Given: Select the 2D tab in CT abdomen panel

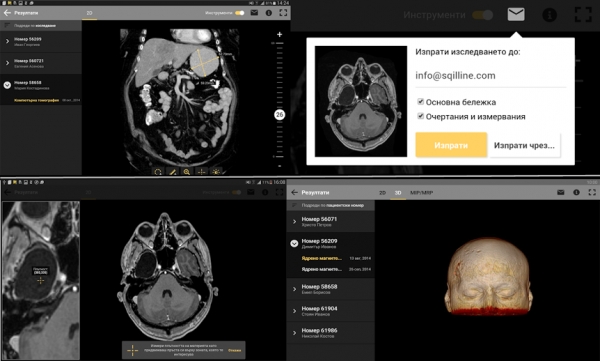Looking at the screenshot, I should coord(89,13).
